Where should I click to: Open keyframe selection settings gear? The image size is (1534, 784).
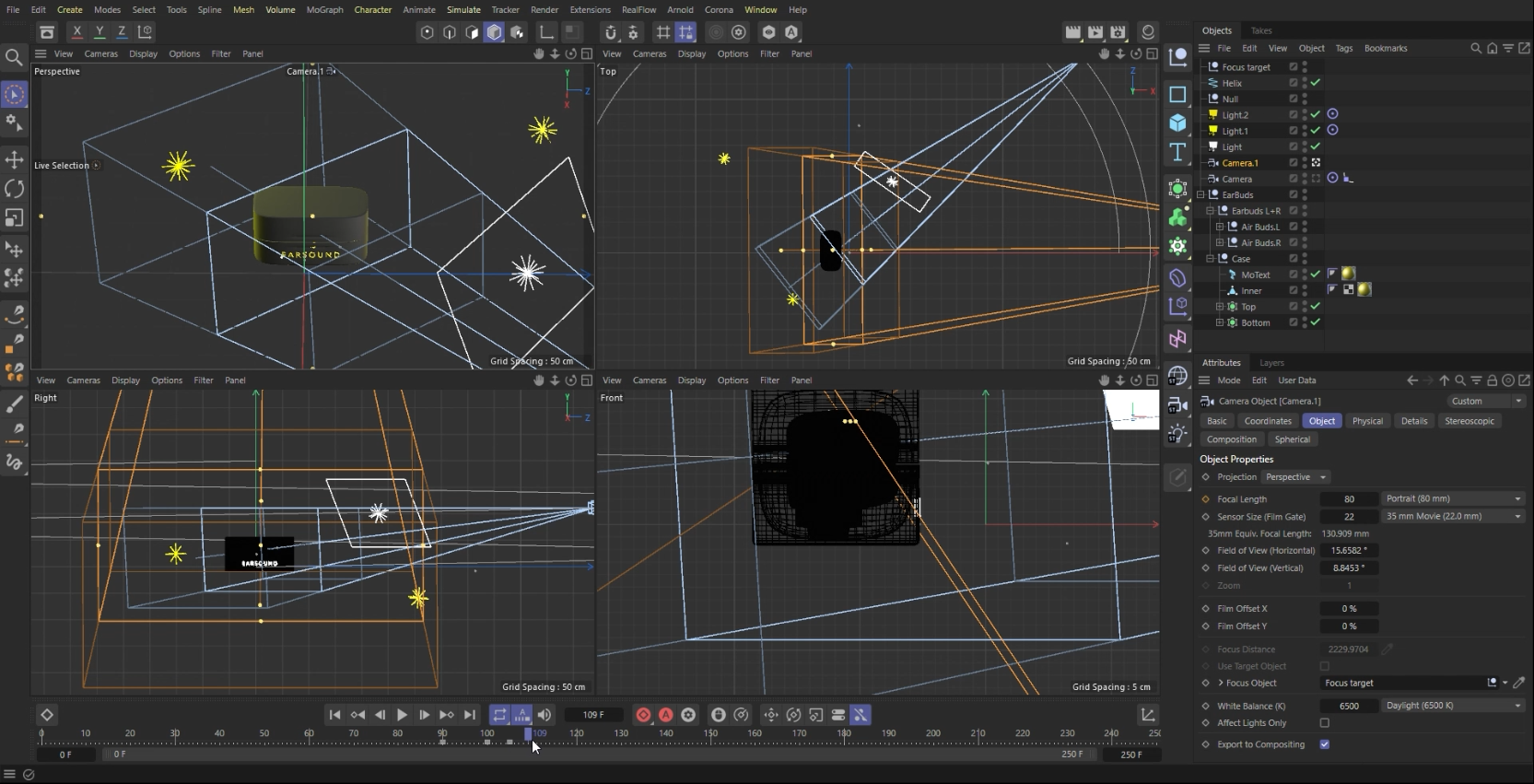[688, 715]
